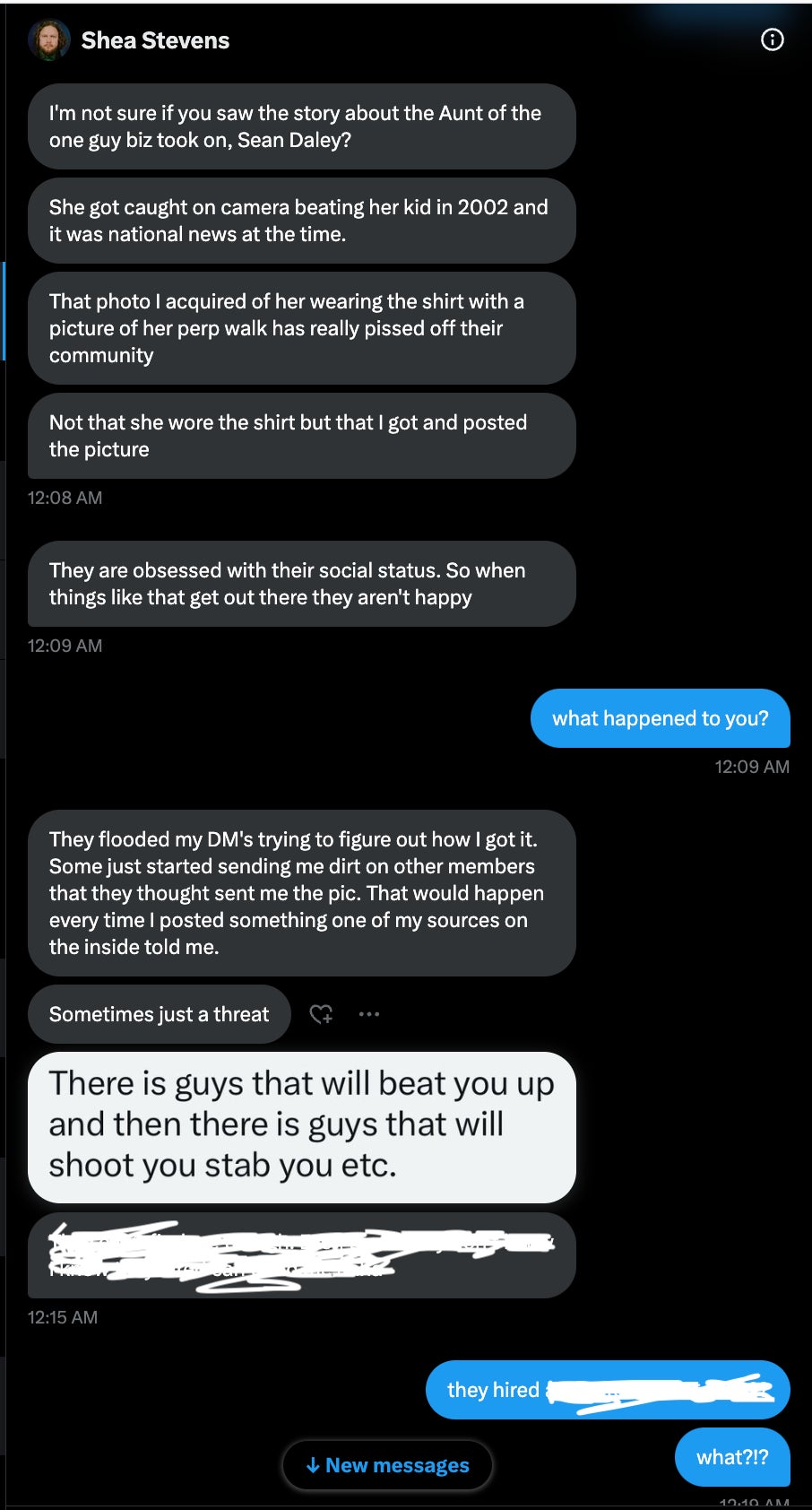React to the "Sometimes just a threat" message
Viewport: 812px width, 1510px height.
(321, 1014)
